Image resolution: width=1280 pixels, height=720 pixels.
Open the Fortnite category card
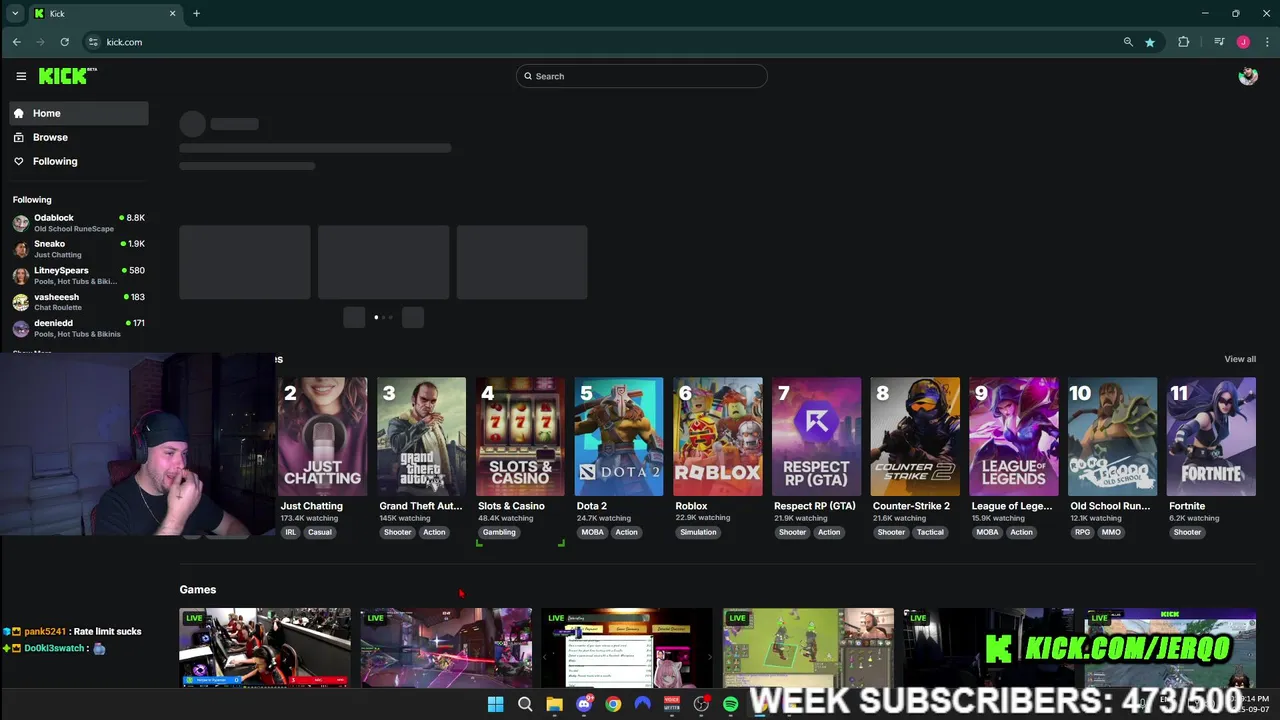1211,437
